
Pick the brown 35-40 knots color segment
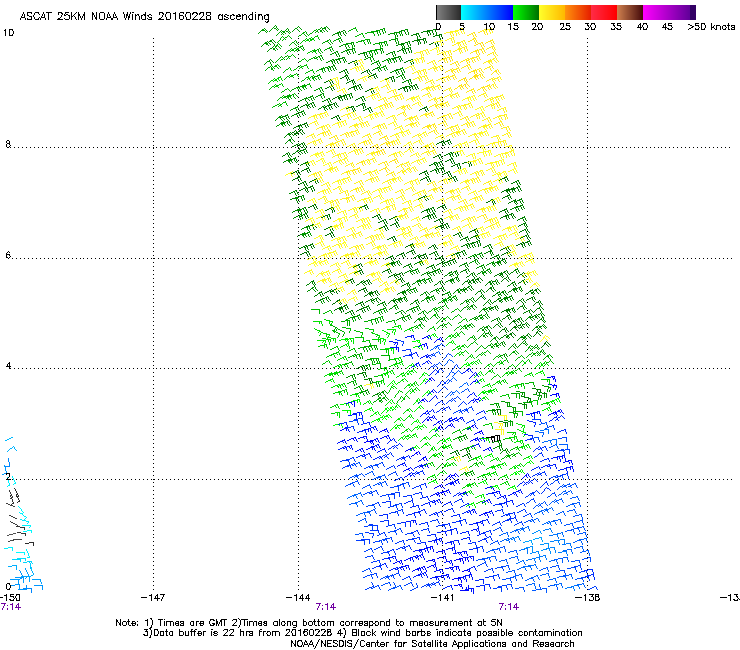[x=630, y=12]
